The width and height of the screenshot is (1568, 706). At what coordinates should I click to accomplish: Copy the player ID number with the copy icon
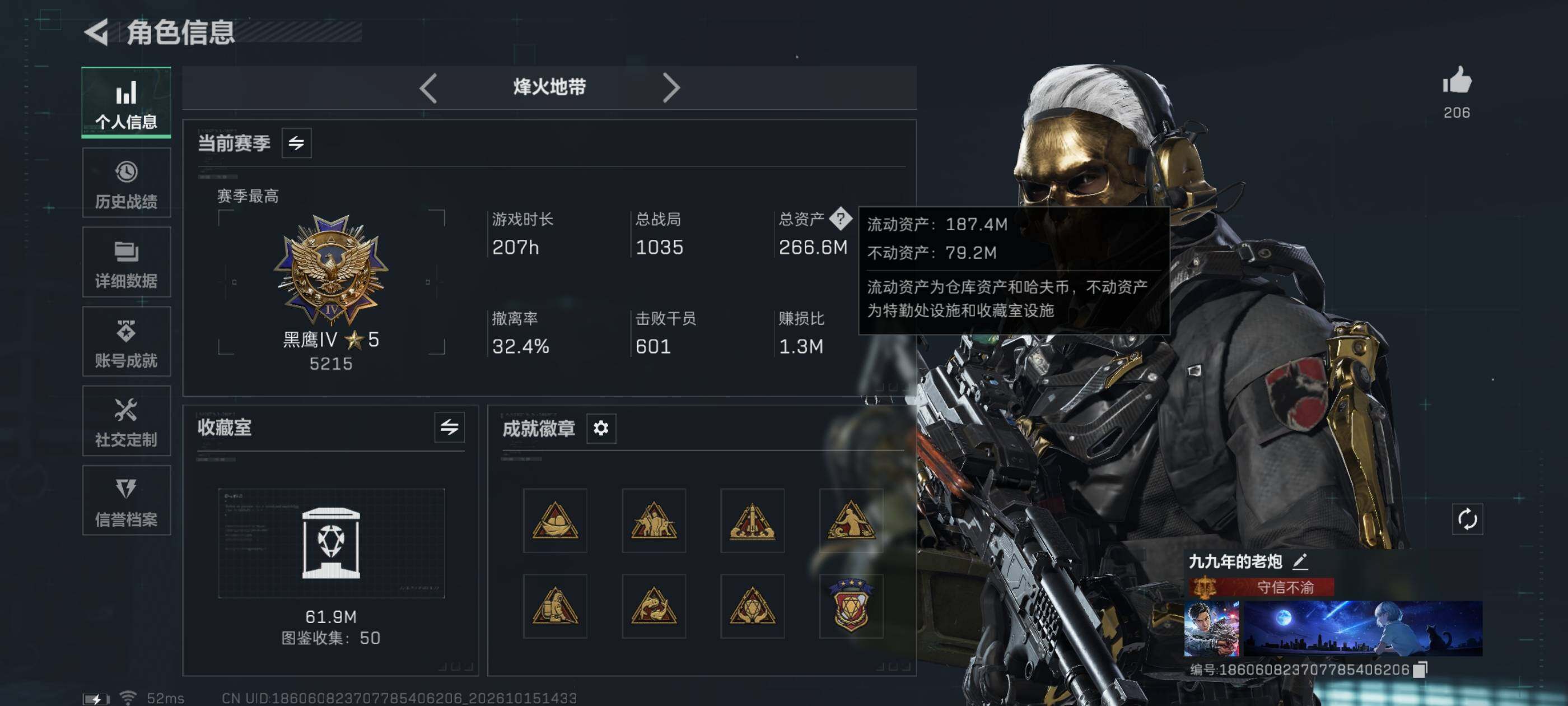click(1420, 670)
